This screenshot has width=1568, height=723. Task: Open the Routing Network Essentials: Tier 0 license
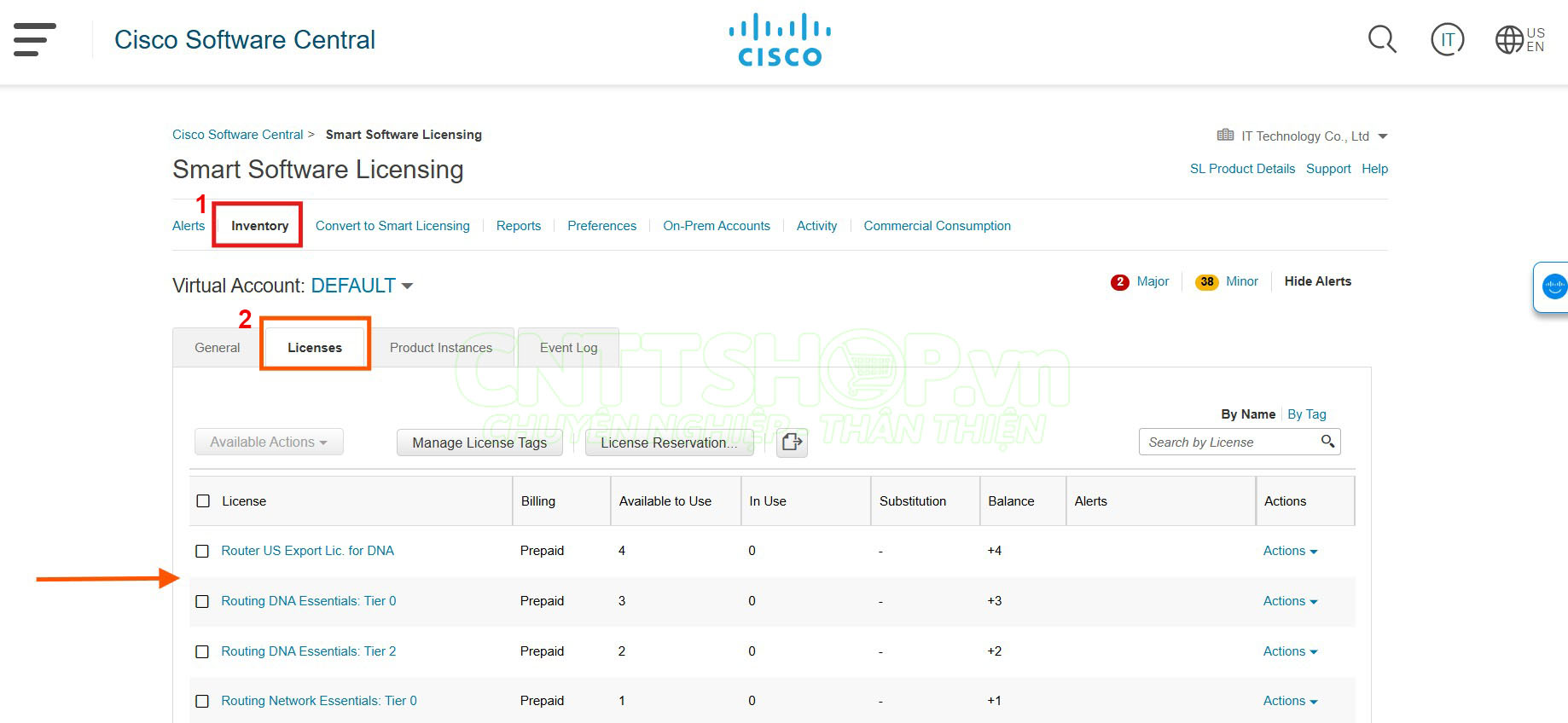pos(319,701)
